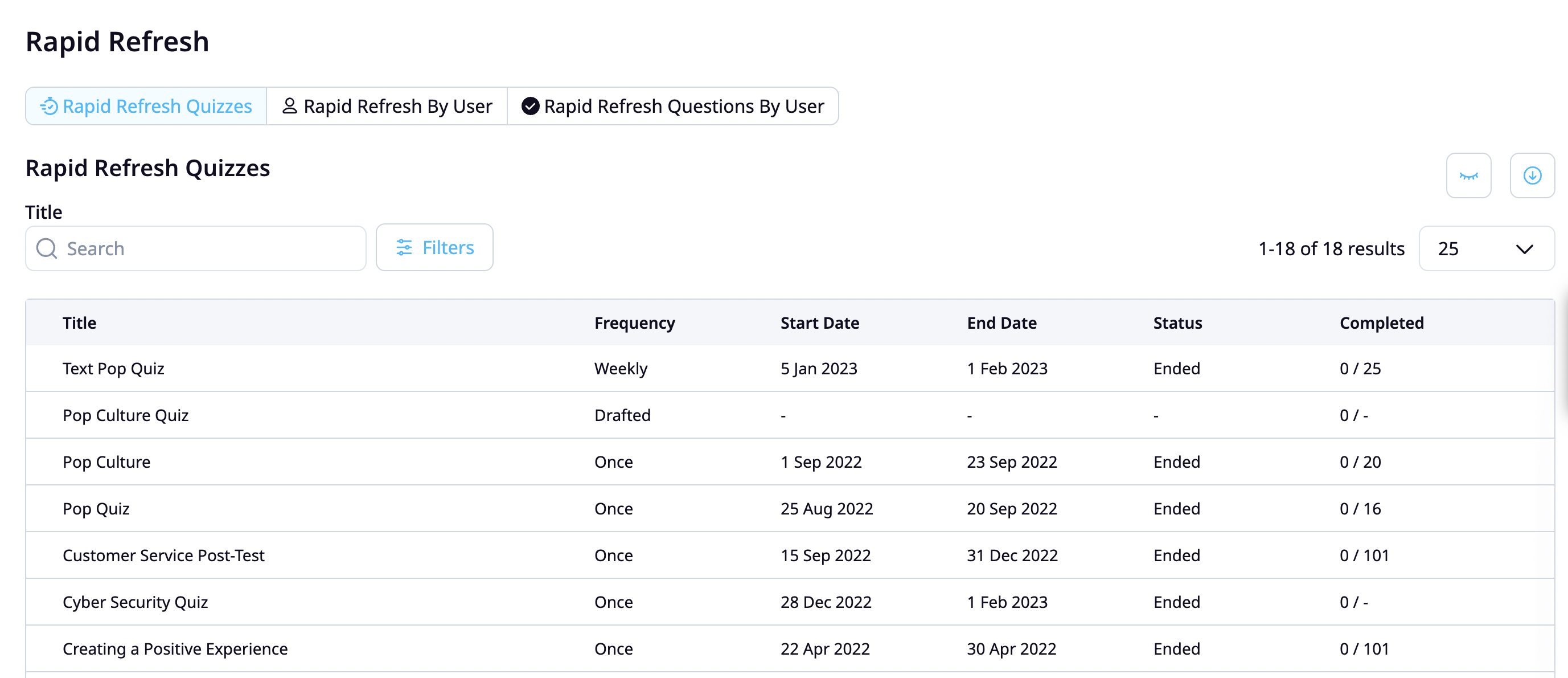Viewport: 1568px width, 678px height.
Task: Click inside the Title search field
Action: [x=195, y=248]
